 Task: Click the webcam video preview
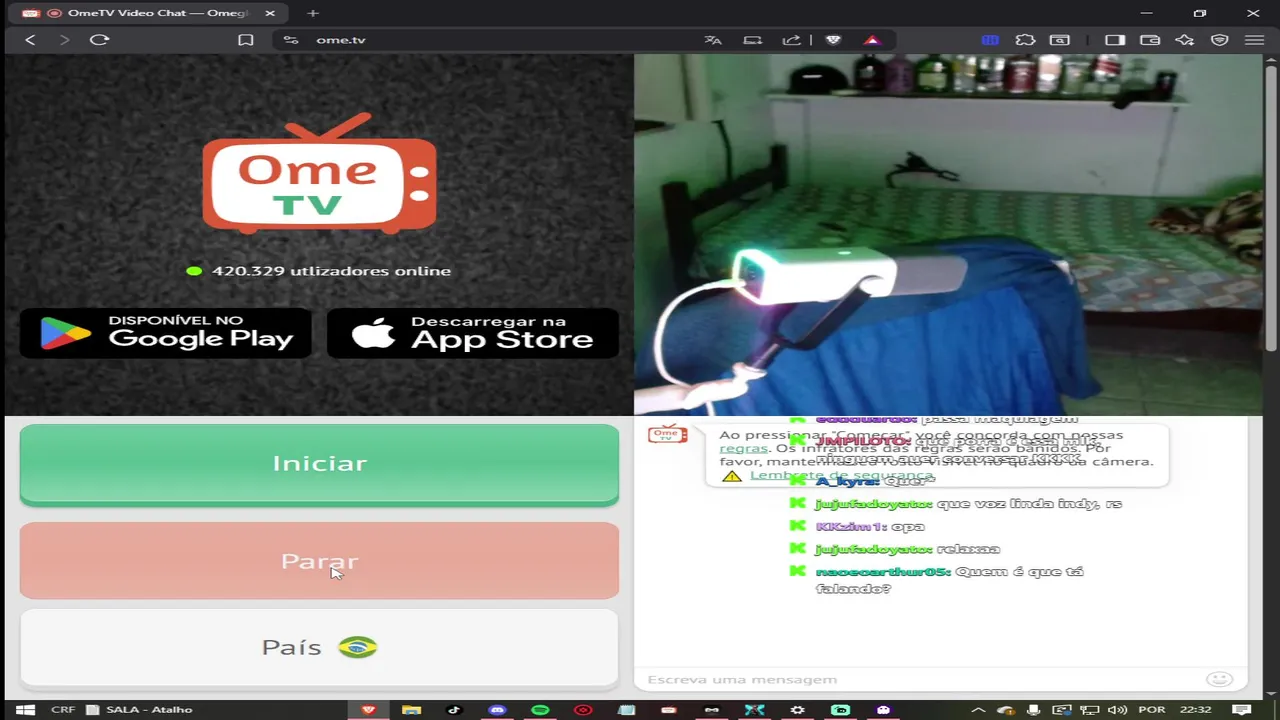pos(948,234)
